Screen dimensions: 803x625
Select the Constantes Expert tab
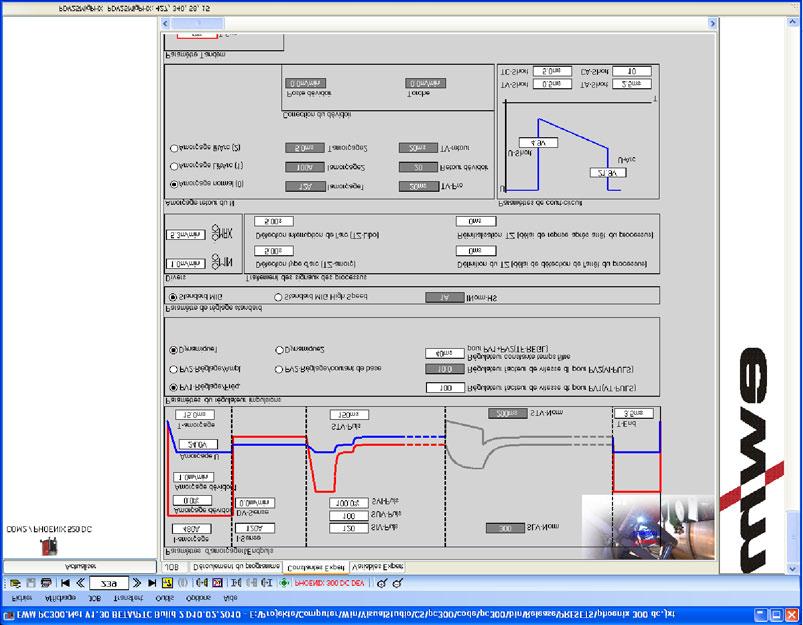coord(315,568)
